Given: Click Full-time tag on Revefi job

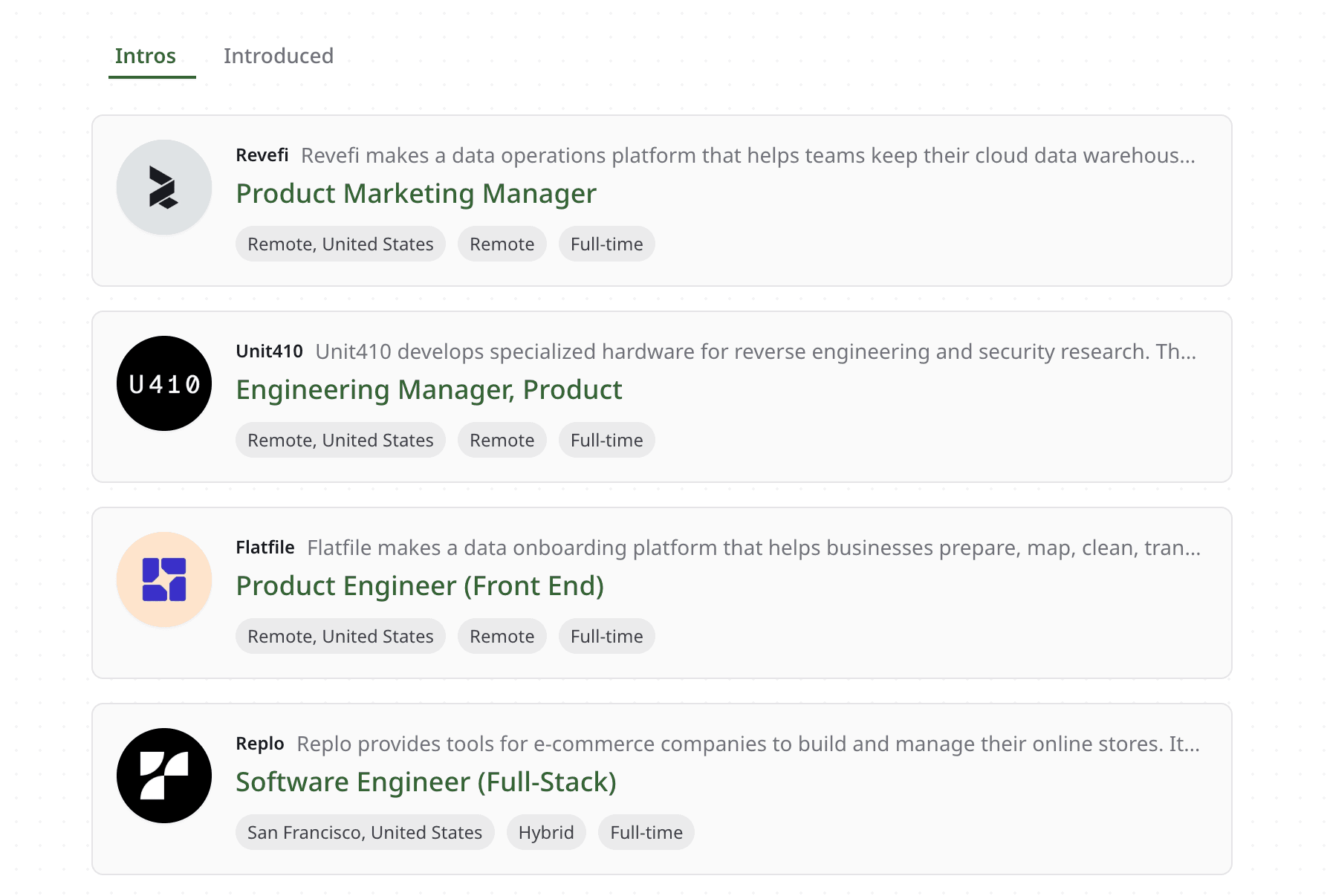Looking at the screenshot, I should (606, 244).
